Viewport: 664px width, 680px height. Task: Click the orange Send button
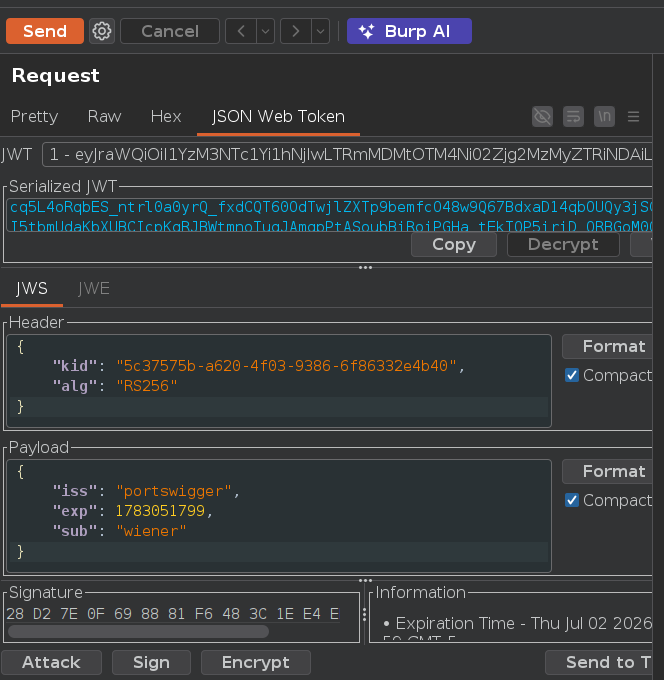click(45, 31)
